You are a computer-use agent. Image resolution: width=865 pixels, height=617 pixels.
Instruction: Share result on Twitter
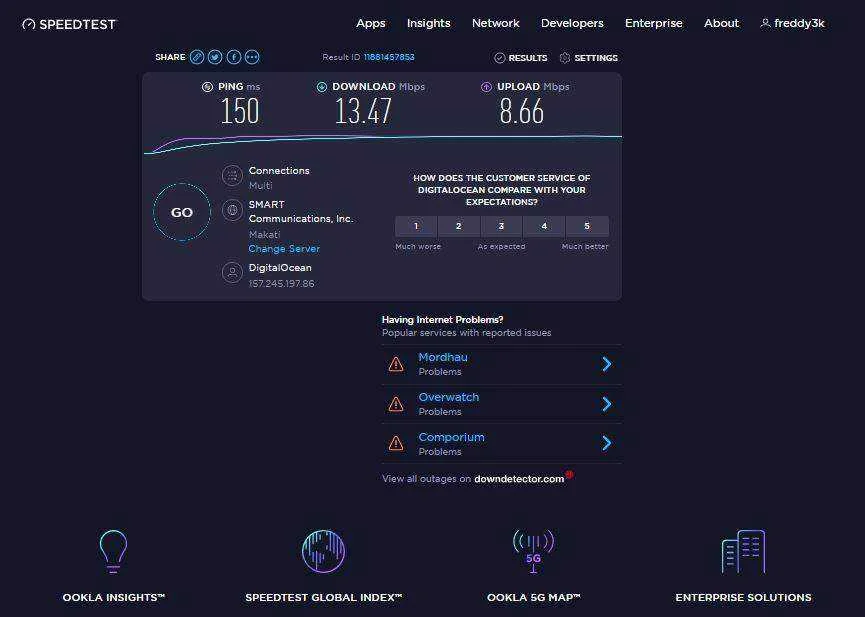[x=215, y=57]
